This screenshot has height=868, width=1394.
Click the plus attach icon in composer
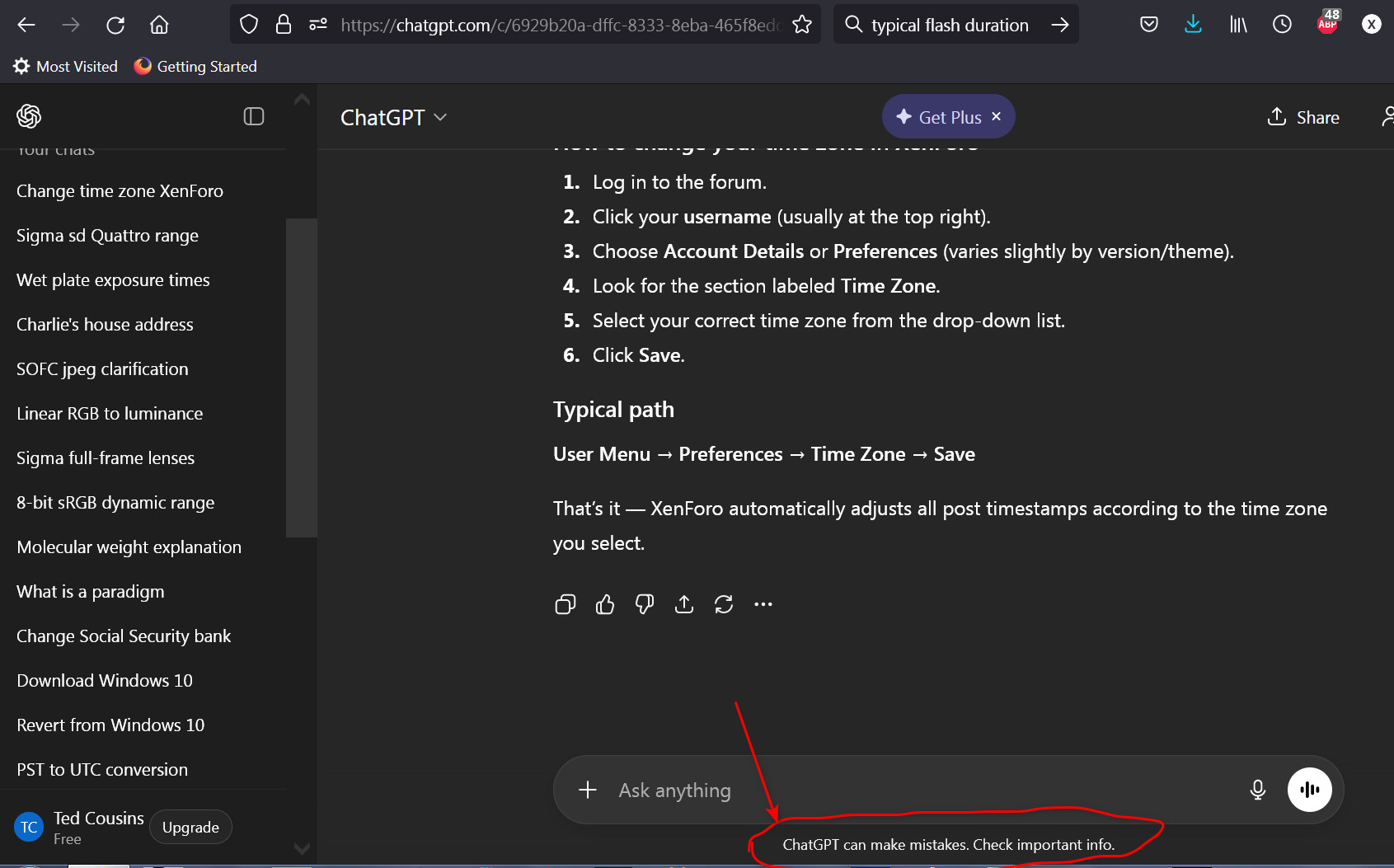pos(588,790)
